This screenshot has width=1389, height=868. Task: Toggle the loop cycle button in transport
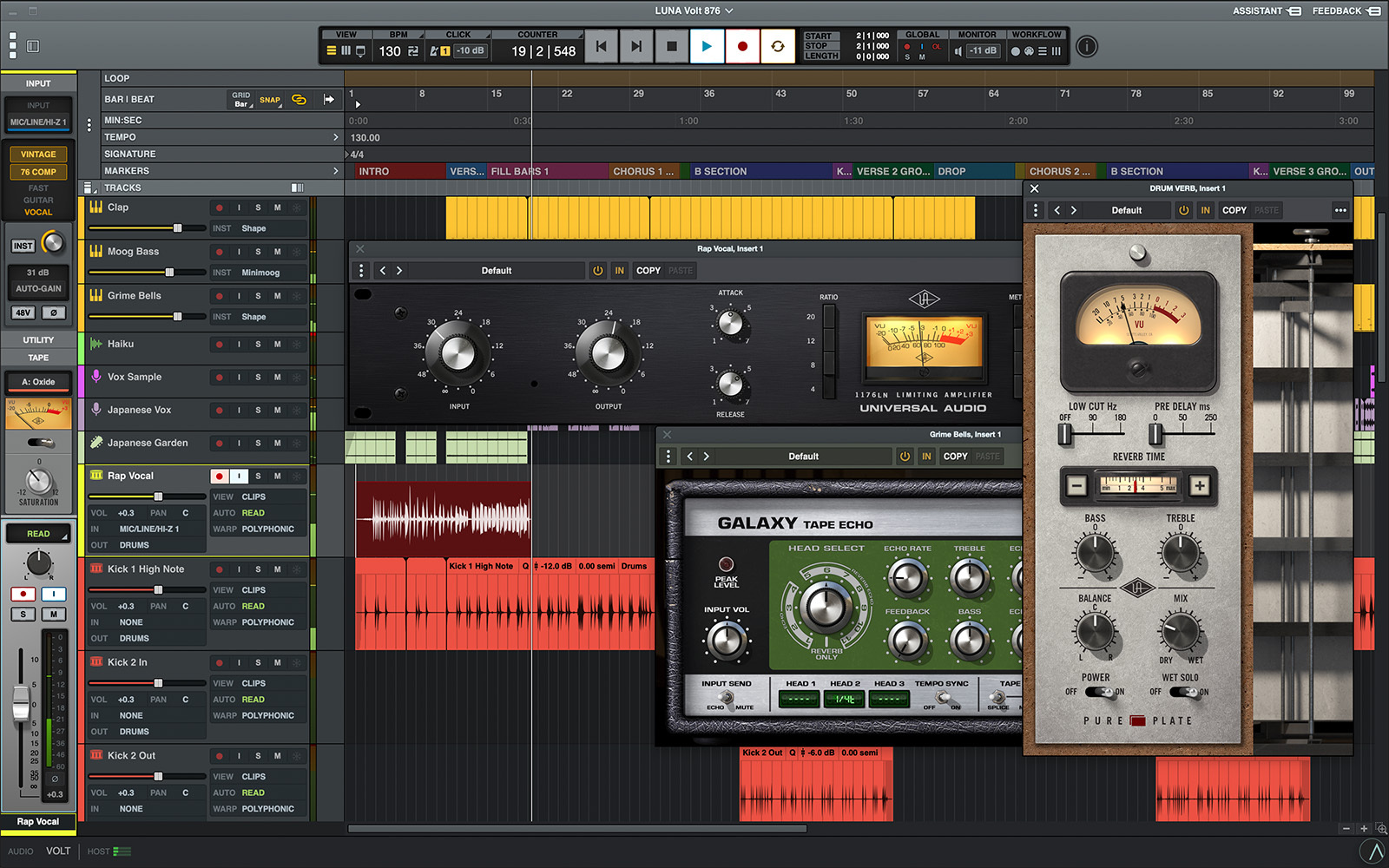coord(777,47)
